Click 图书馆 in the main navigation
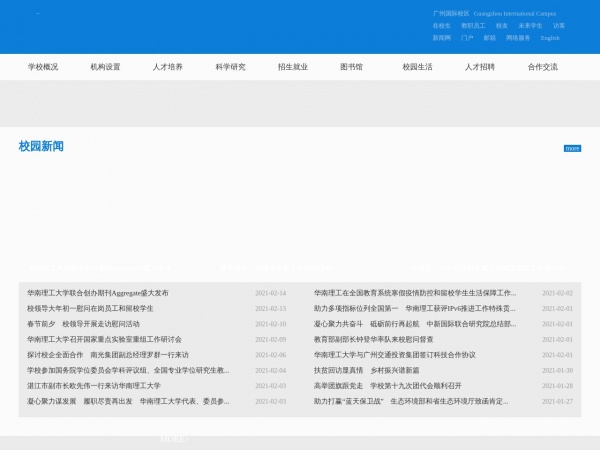This screenshot has width=600, height=450. pos(352,67)
